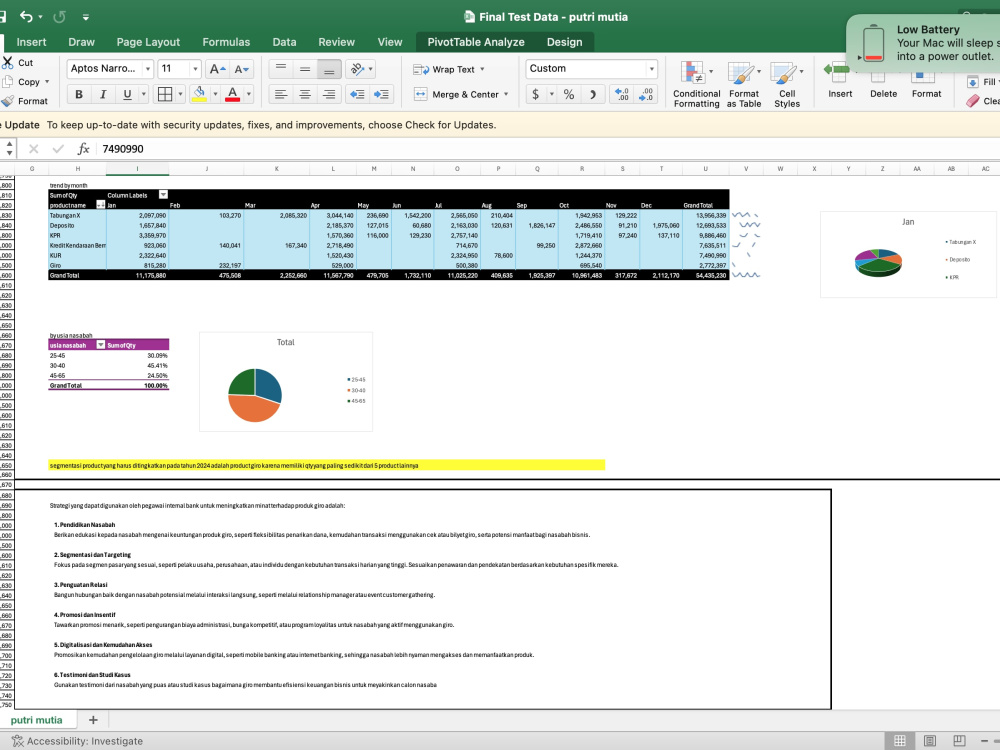This screenshot has width=1000, height=750.
Task: Expand the Copy dropdown arrow
Action: [47, 82]
